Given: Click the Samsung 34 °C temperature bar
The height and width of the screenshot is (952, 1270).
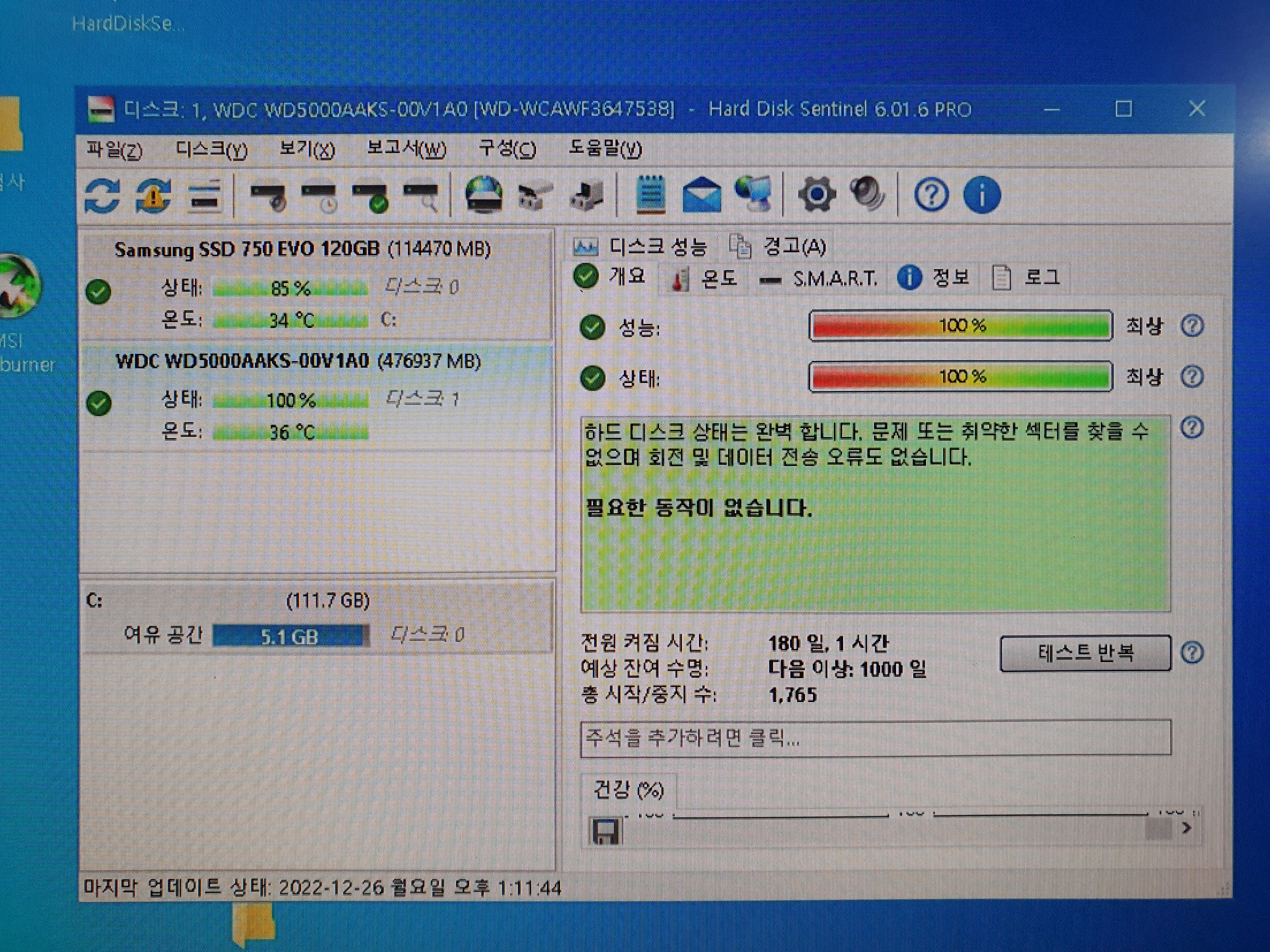Looking at the screenshot, I should tap(290, 320).
